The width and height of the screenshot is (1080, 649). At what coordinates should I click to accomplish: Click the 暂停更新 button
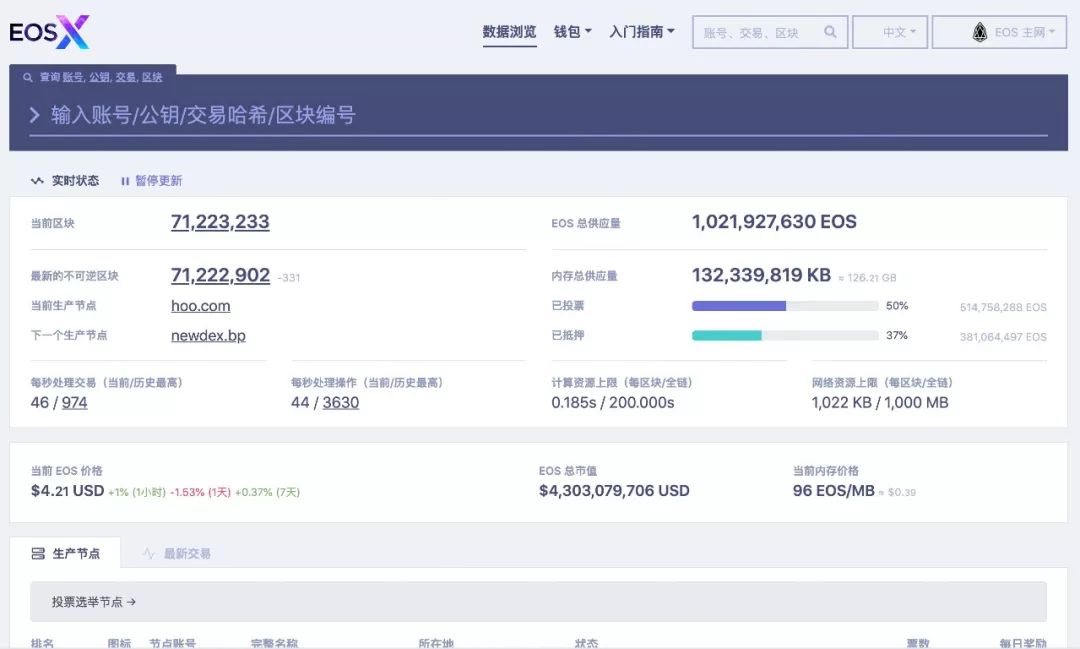tap(152, 181)
